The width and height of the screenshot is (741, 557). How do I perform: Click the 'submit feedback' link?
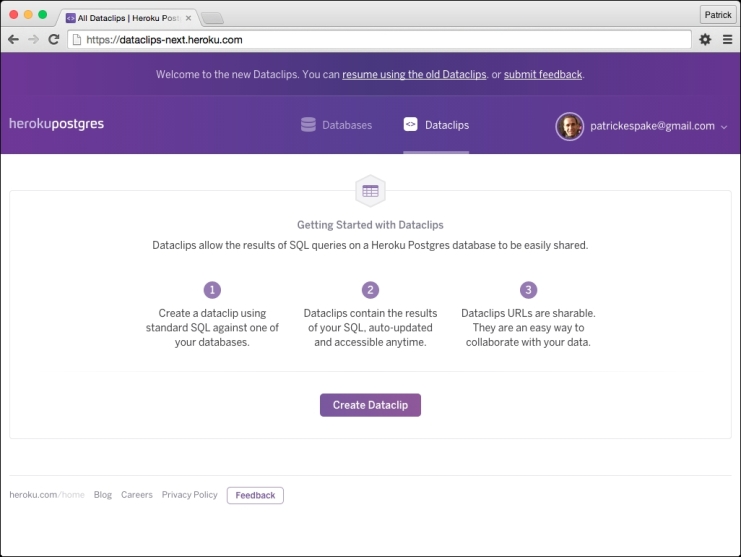click(543, 74)
